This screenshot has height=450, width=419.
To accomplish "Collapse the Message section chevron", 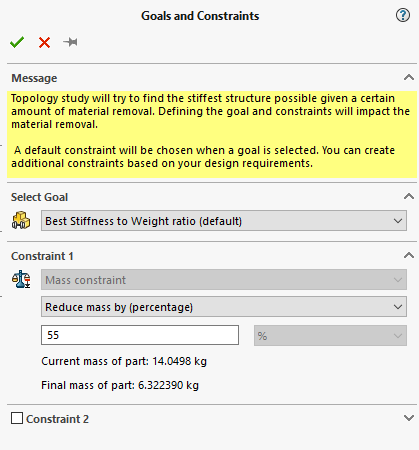I will [409, 78].
